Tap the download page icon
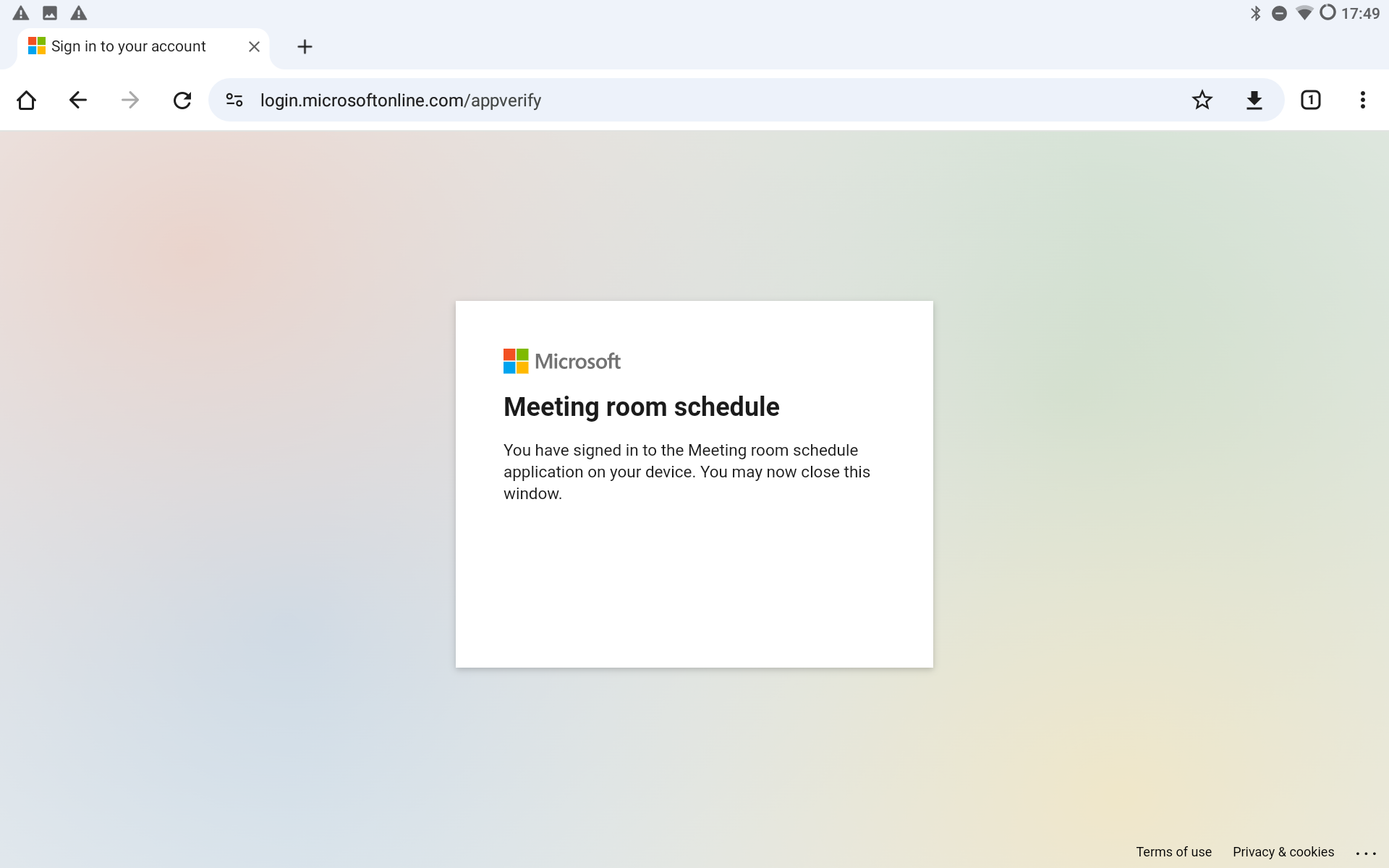Screen dimensions: 1389x868 [x=1254, y=100]
